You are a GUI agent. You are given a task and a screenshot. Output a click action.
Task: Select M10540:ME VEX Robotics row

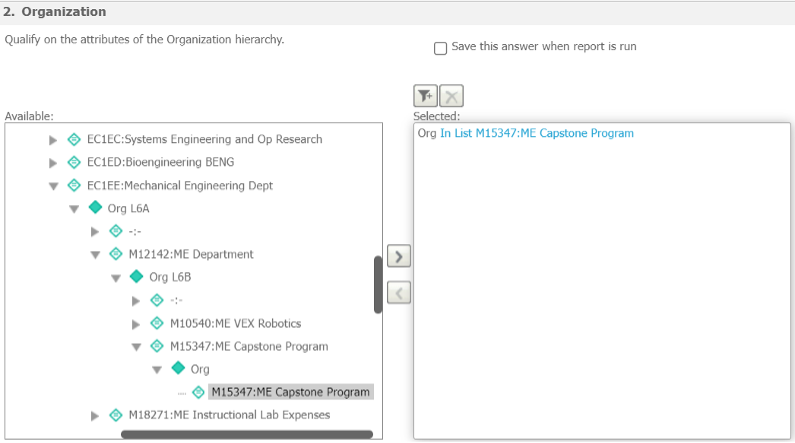point(235,323)
